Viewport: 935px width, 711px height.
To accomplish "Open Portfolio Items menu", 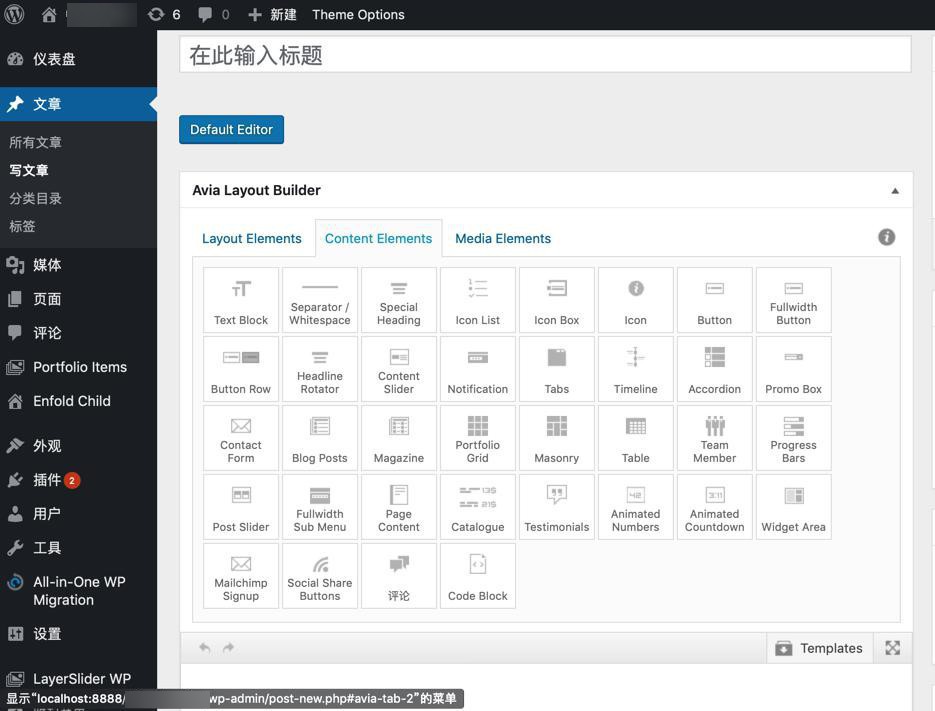I will coord(78,367).
